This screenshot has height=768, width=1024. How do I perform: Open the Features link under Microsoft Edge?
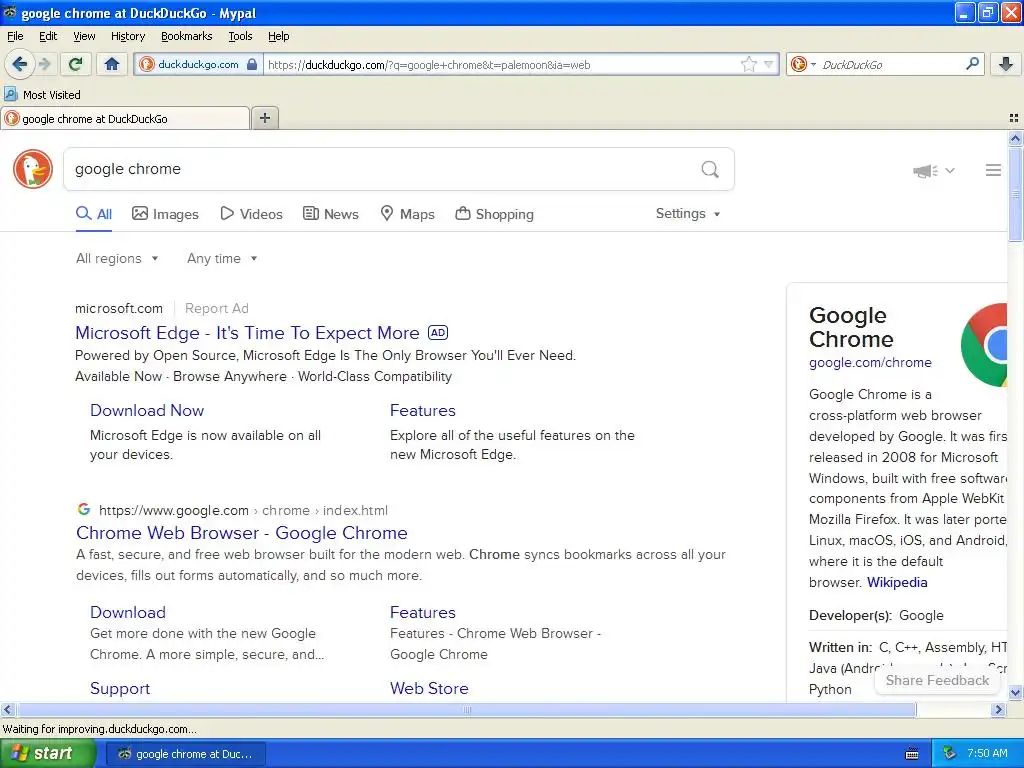[x=423, y=410]
